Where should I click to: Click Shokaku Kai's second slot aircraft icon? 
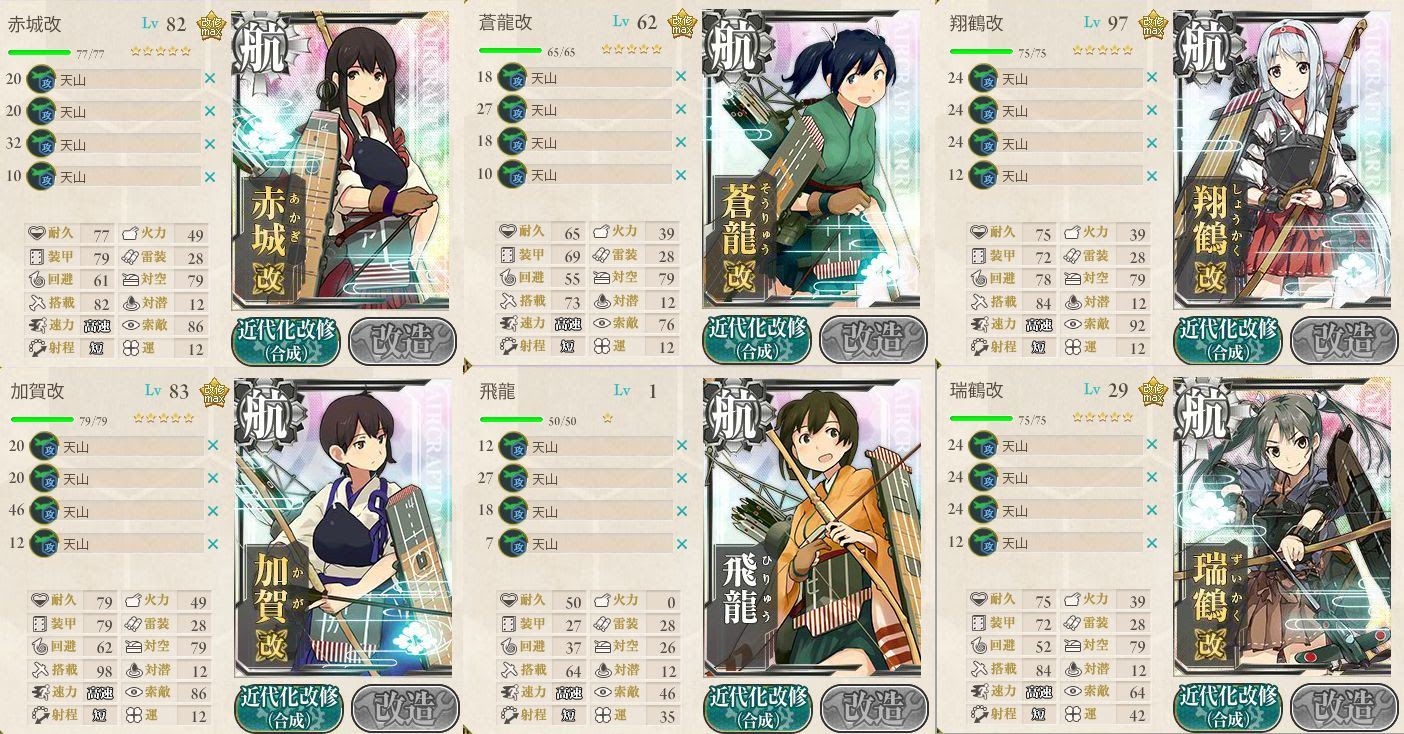[984, 110]
